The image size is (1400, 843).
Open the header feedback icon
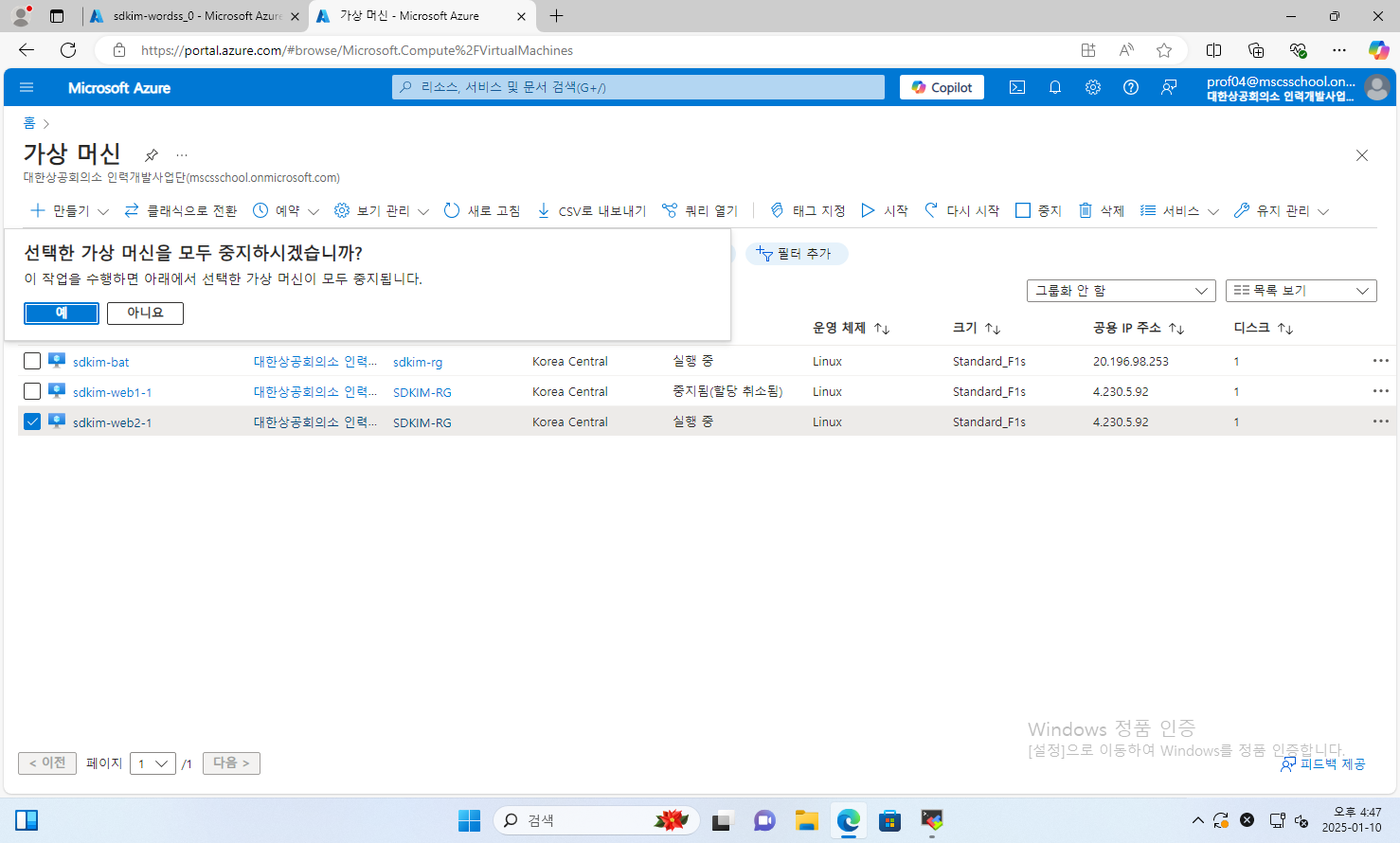(1169, 87)
